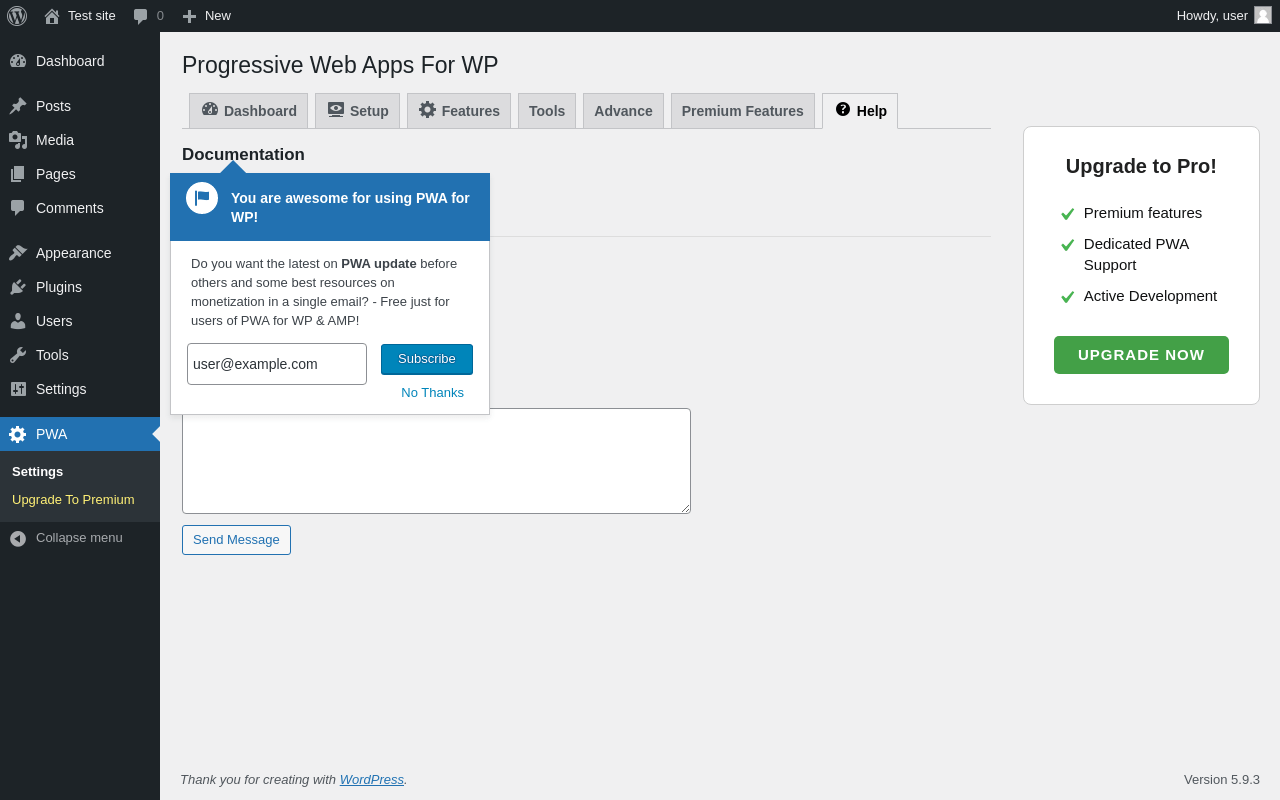
Task: Click the UPGRADE NOW button
Action: click(x=1141, y=355)
